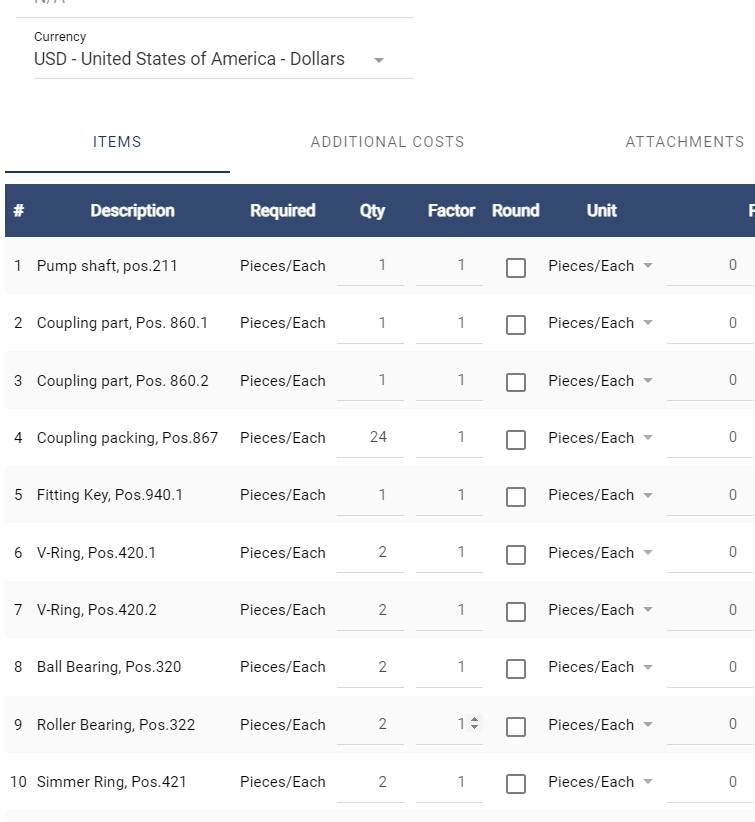Enable Round for Coupling packing, Pos.867

pyautogui.click(x=516, y=440)
